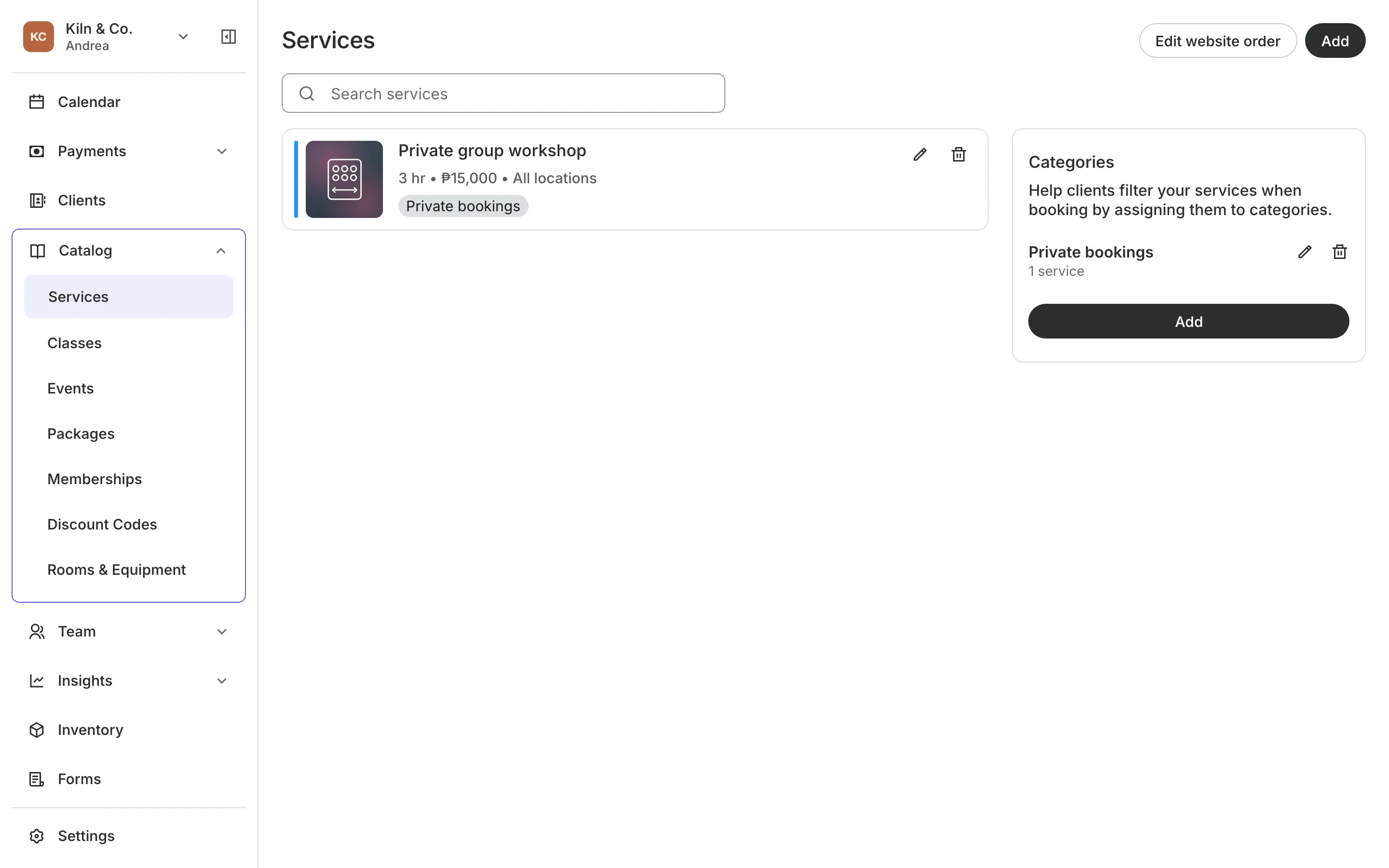Click the Add button beside Edit website order
This screenshot has width=1389, height=868.
[1335, 41]
